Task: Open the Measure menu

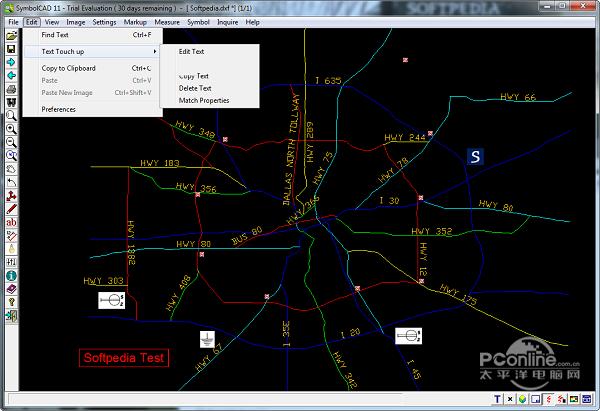Action: (167, 22)
